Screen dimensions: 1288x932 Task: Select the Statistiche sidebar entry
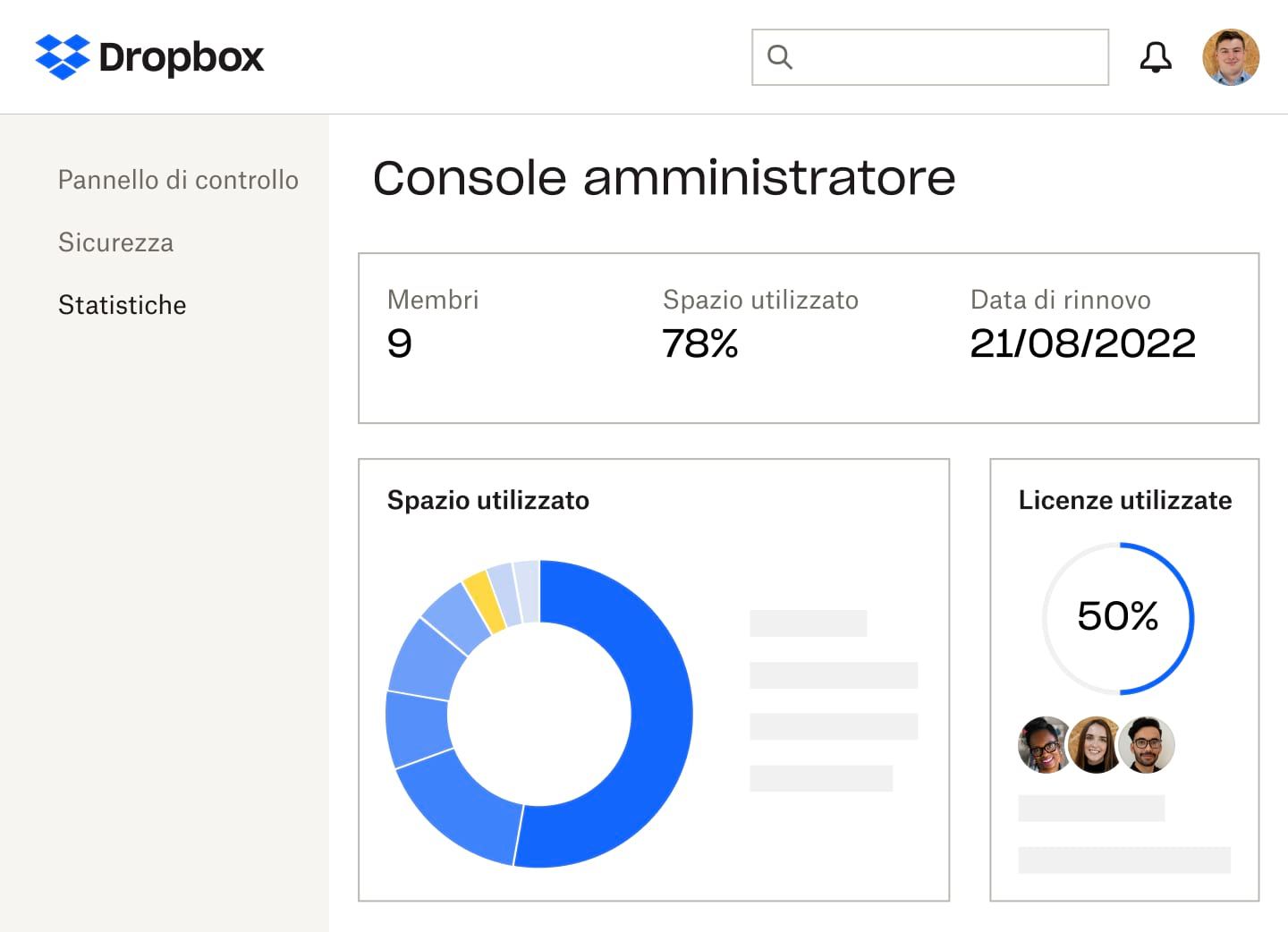123,305
